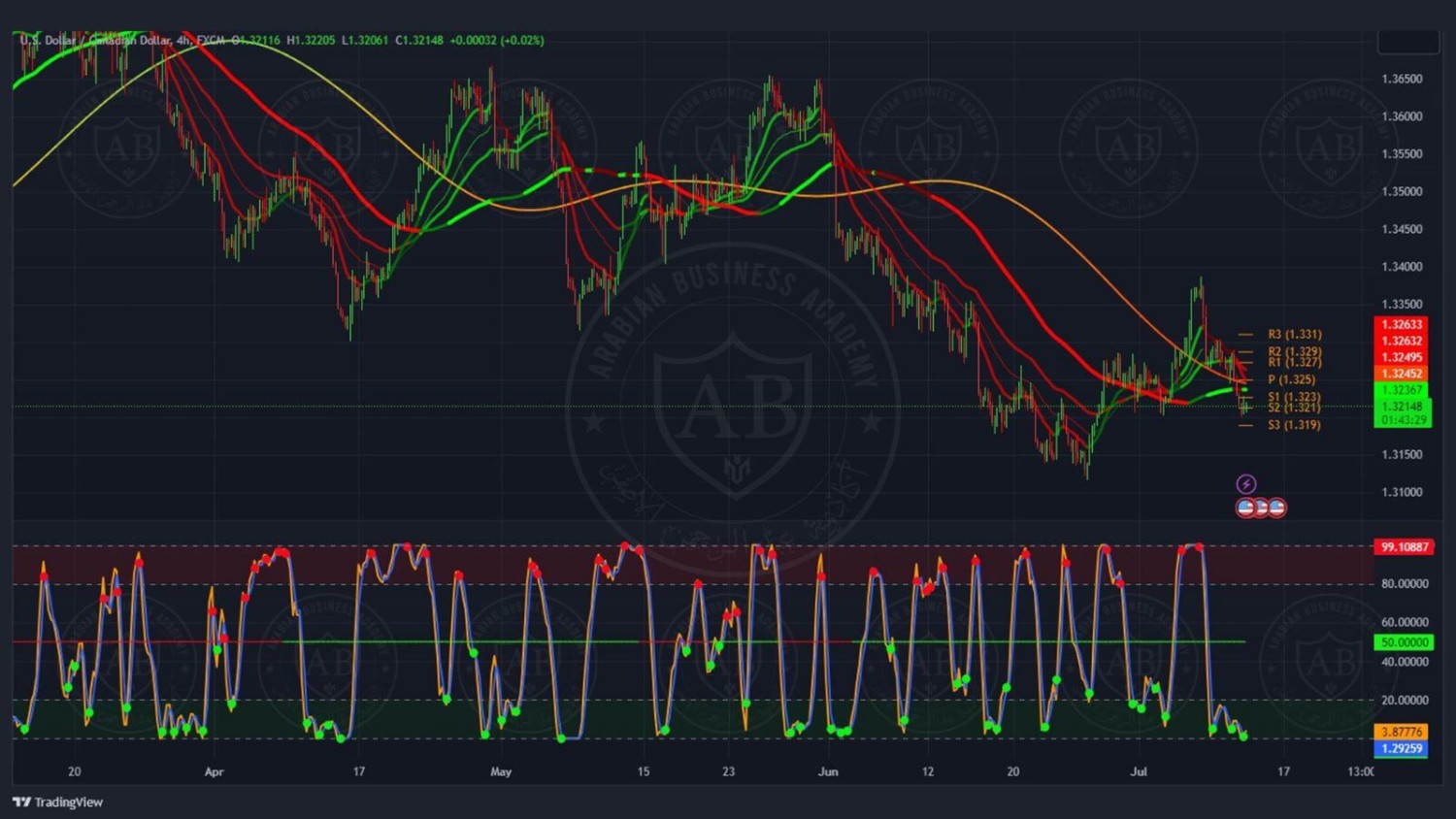Click the rightmost US flag economic event icon
Image resolution: width=1456 pixels, height=819 pixels.
coord(1277,507)
